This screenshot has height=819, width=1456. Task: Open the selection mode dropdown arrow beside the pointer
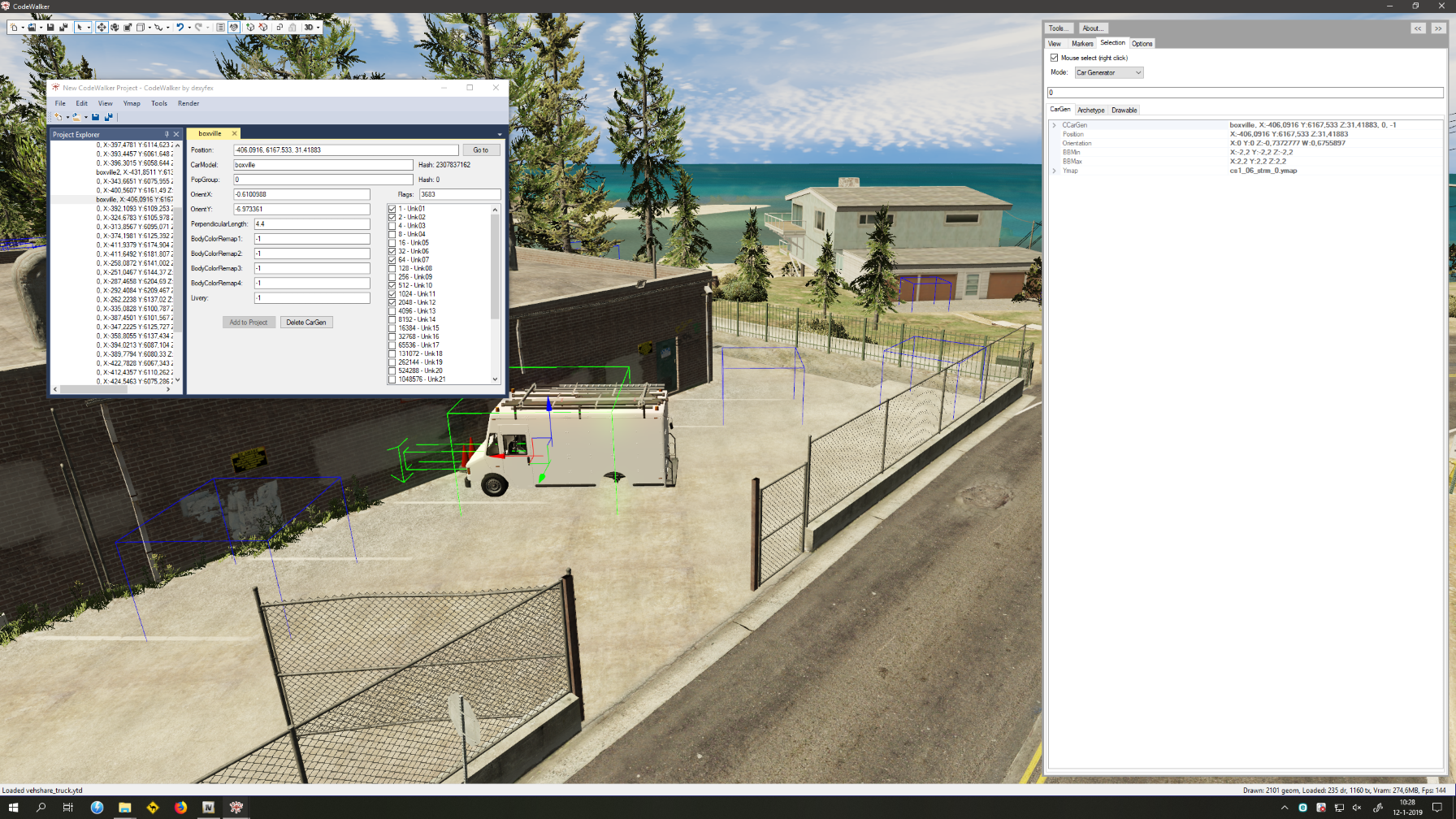point(89,28)
